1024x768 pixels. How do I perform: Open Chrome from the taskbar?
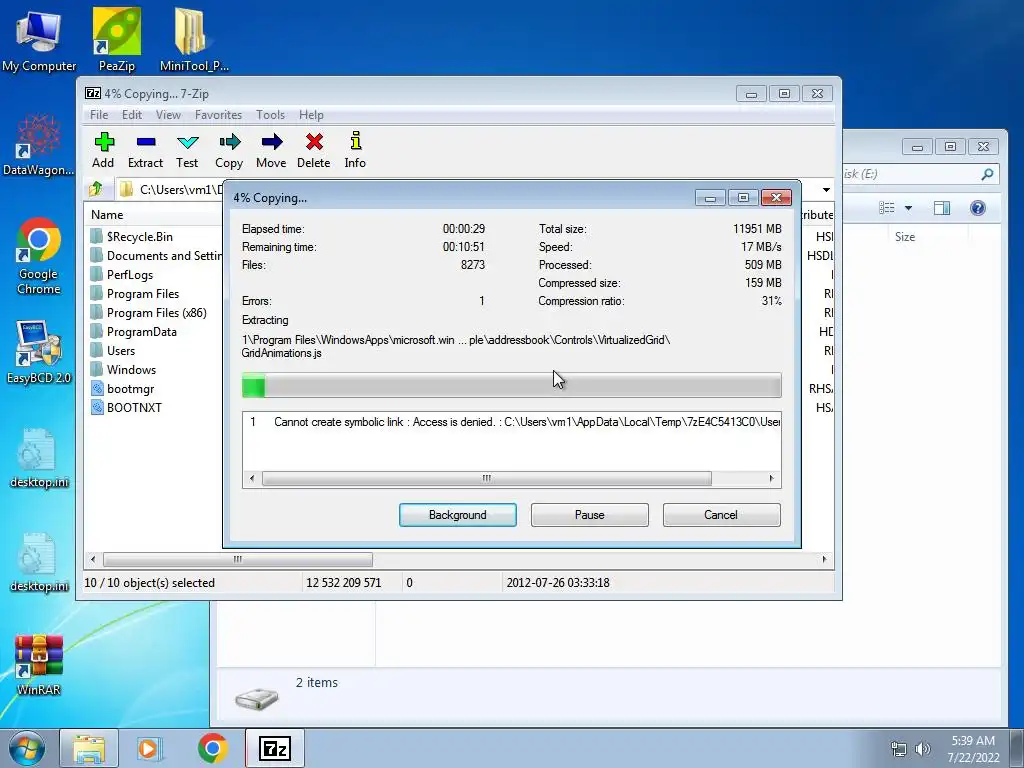coord(213,748)
